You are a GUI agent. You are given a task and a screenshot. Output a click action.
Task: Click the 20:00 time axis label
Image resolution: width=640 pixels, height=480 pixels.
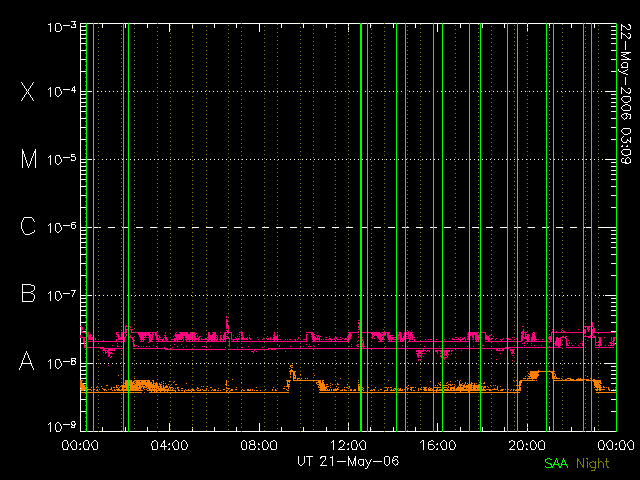(x=527, y=444)
